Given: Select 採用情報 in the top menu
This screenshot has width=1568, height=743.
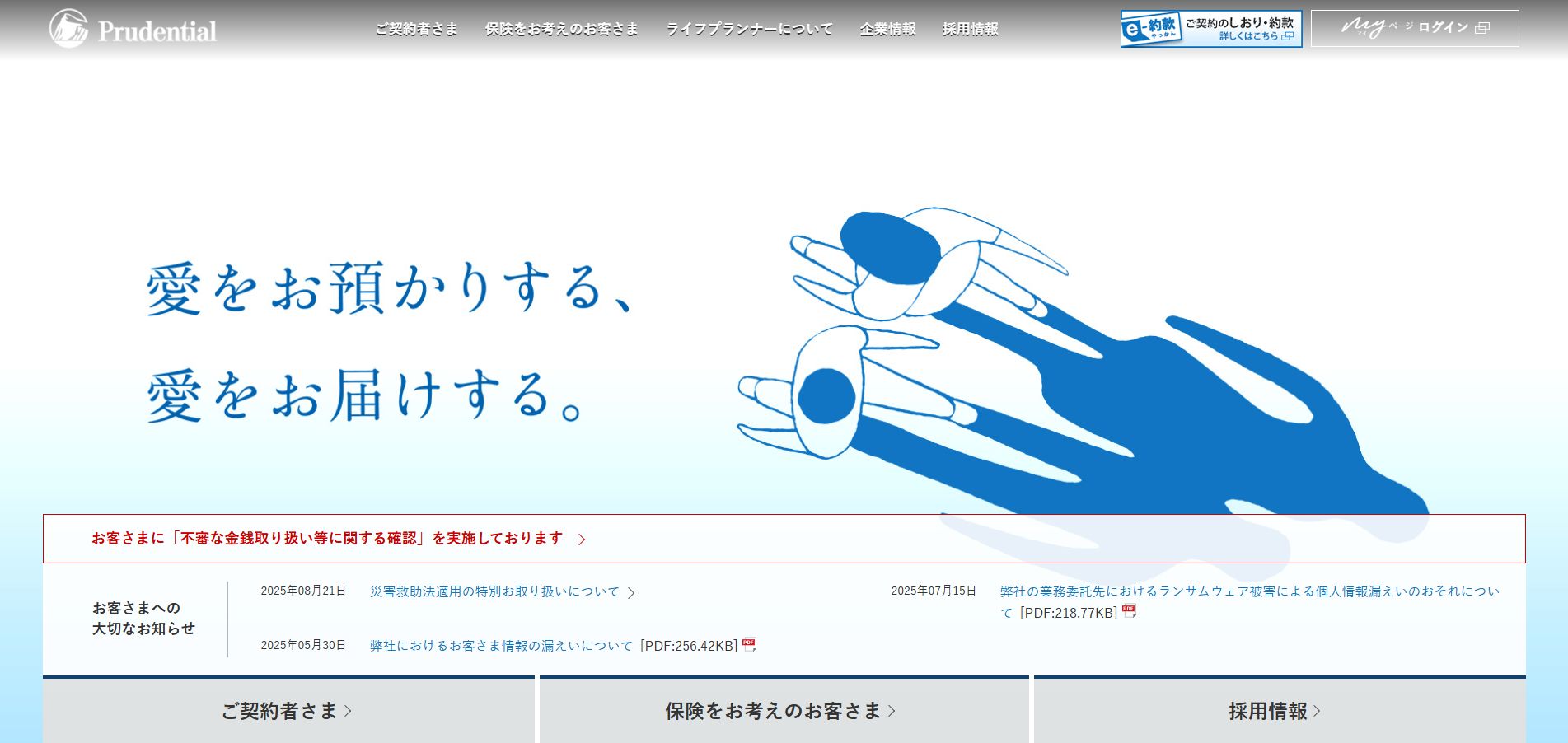Looking at the screenshot, I should [x=970, y=29].
